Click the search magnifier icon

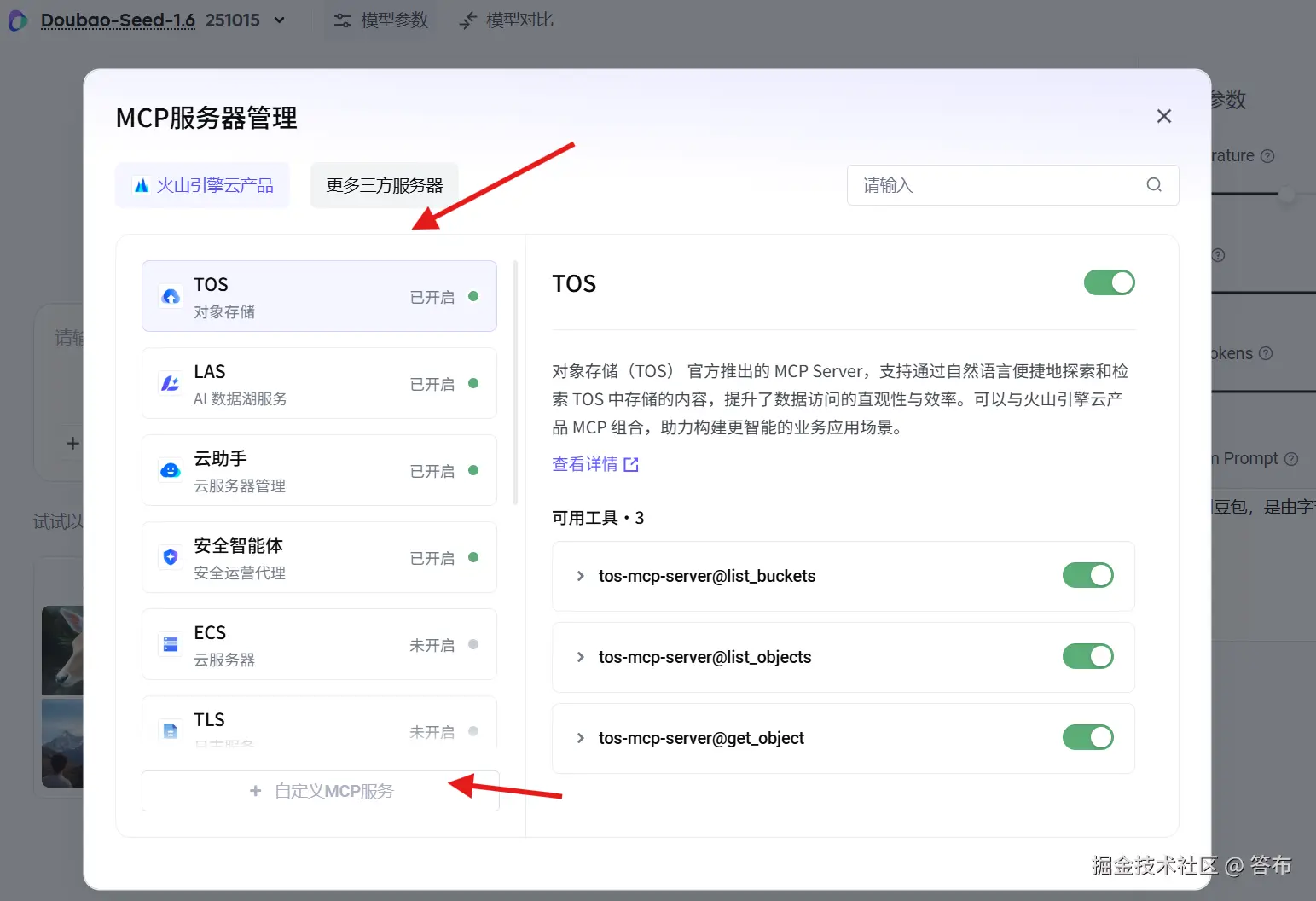click(x=1154, y=185)
